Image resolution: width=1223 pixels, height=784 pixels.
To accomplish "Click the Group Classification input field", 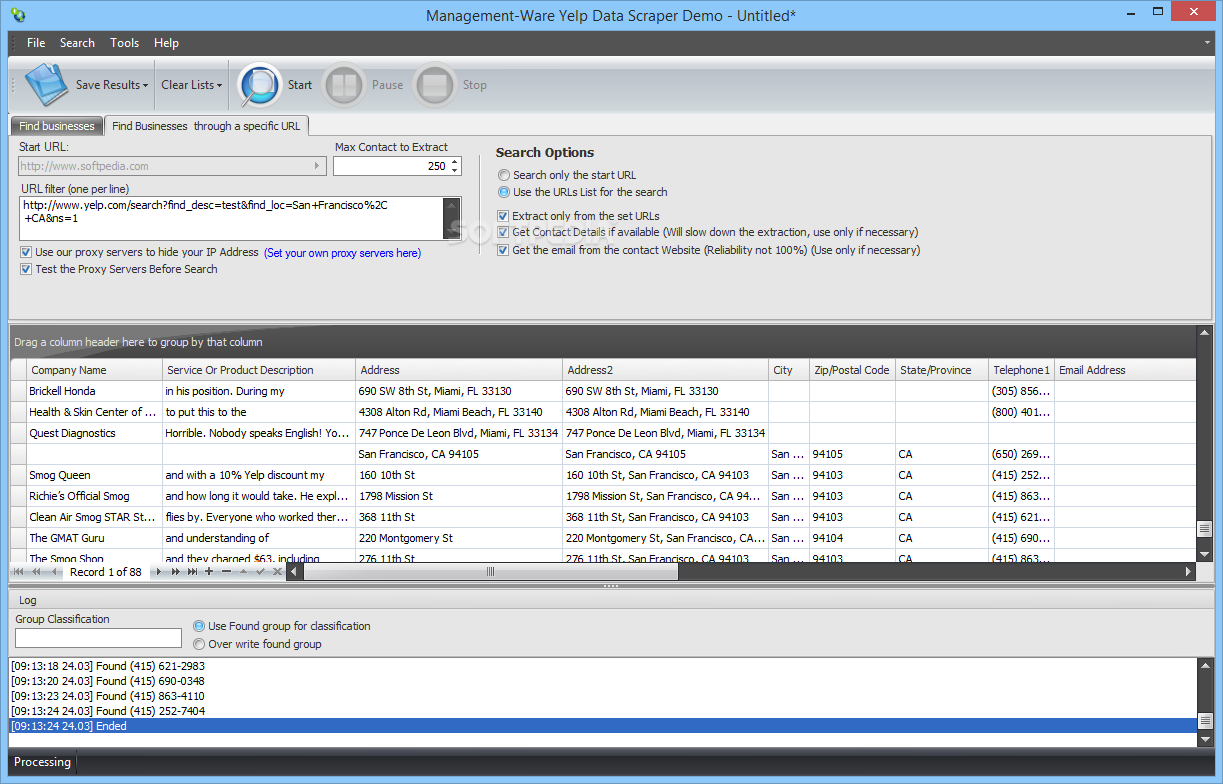I will click(98, 638).
